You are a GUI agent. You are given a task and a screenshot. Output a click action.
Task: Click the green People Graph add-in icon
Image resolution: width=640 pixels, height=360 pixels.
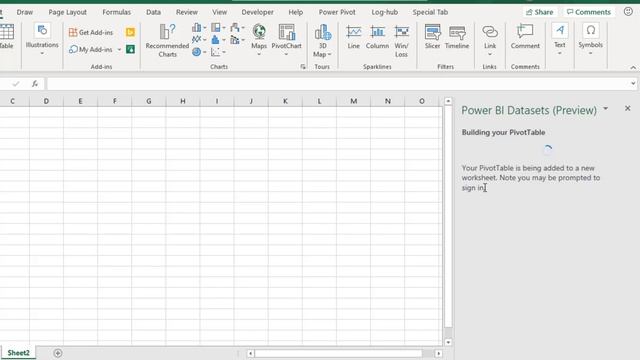pos(130,49)
